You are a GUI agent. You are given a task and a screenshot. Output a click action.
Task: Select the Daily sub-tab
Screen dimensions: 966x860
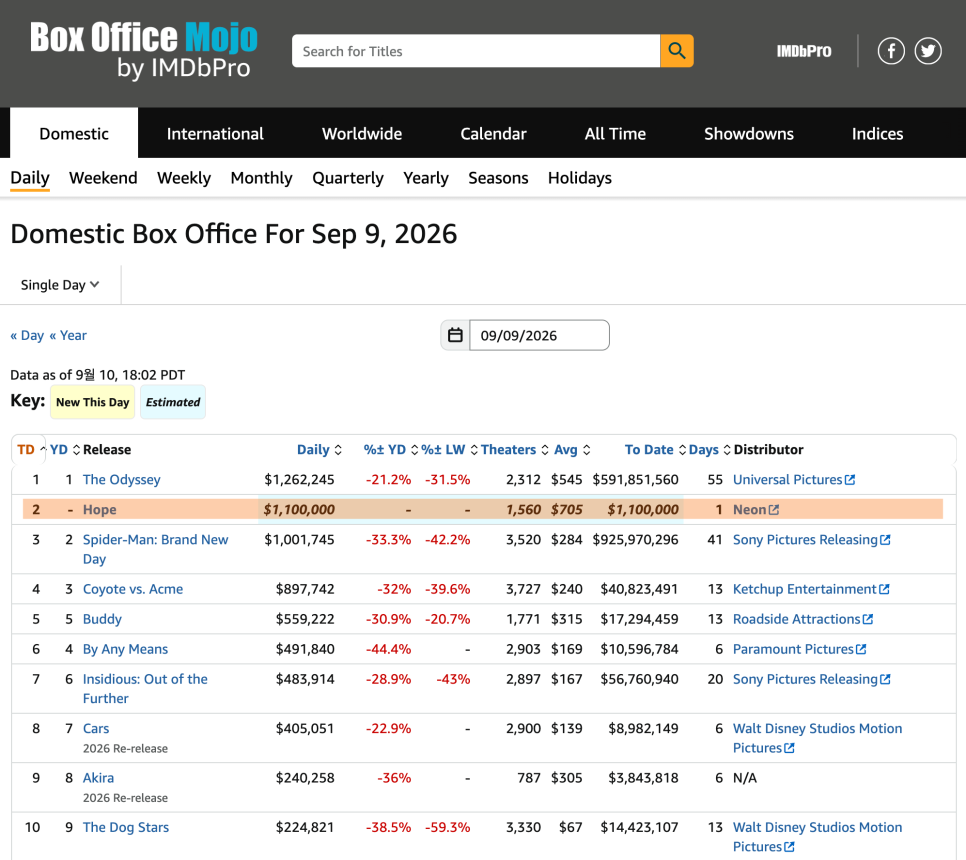click(30, 178)
